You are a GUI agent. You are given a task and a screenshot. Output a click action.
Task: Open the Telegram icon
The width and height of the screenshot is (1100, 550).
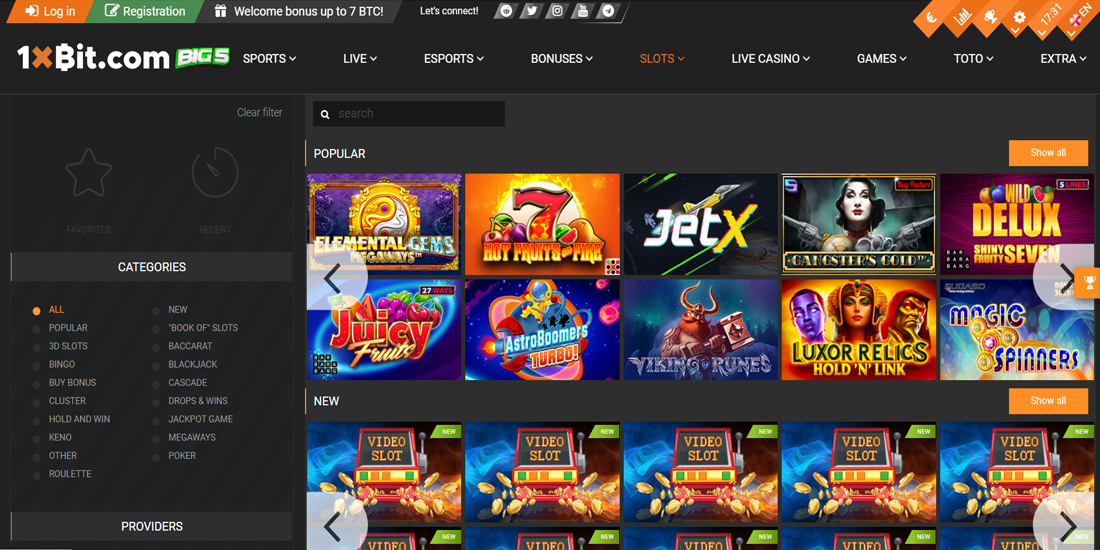pyautogui.click(x=608, y=11)
